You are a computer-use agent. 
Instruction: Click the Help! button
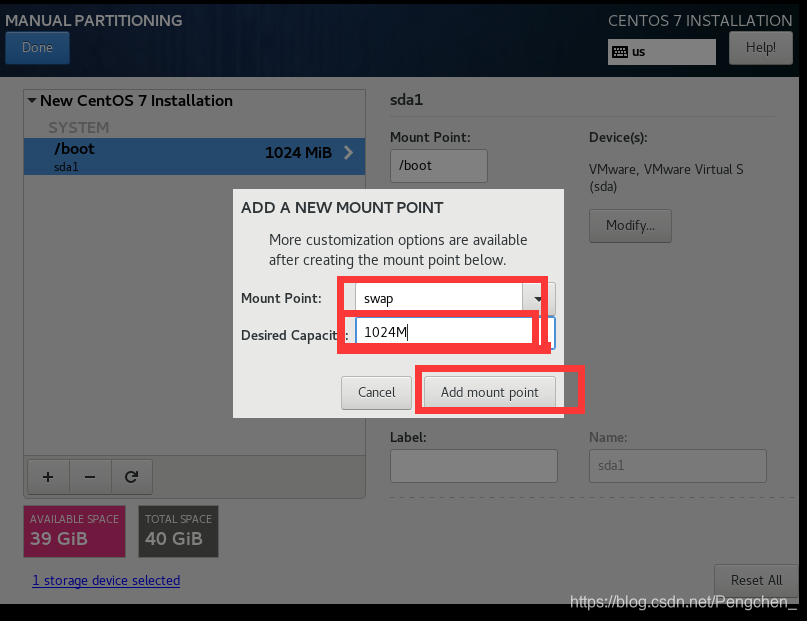(761, 48)
